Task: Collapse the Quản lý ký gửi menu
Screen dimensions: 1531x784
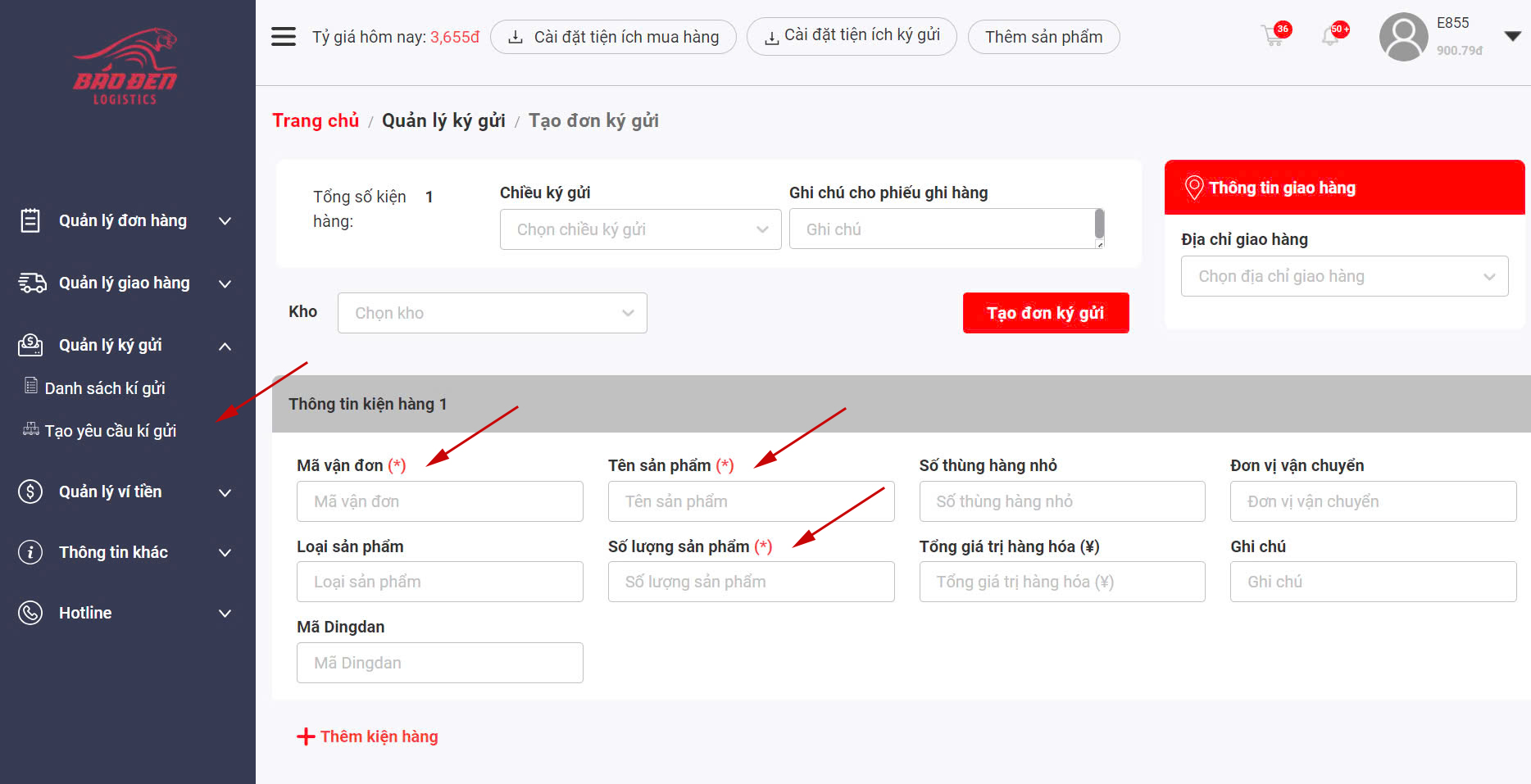Action: point(225,346)
